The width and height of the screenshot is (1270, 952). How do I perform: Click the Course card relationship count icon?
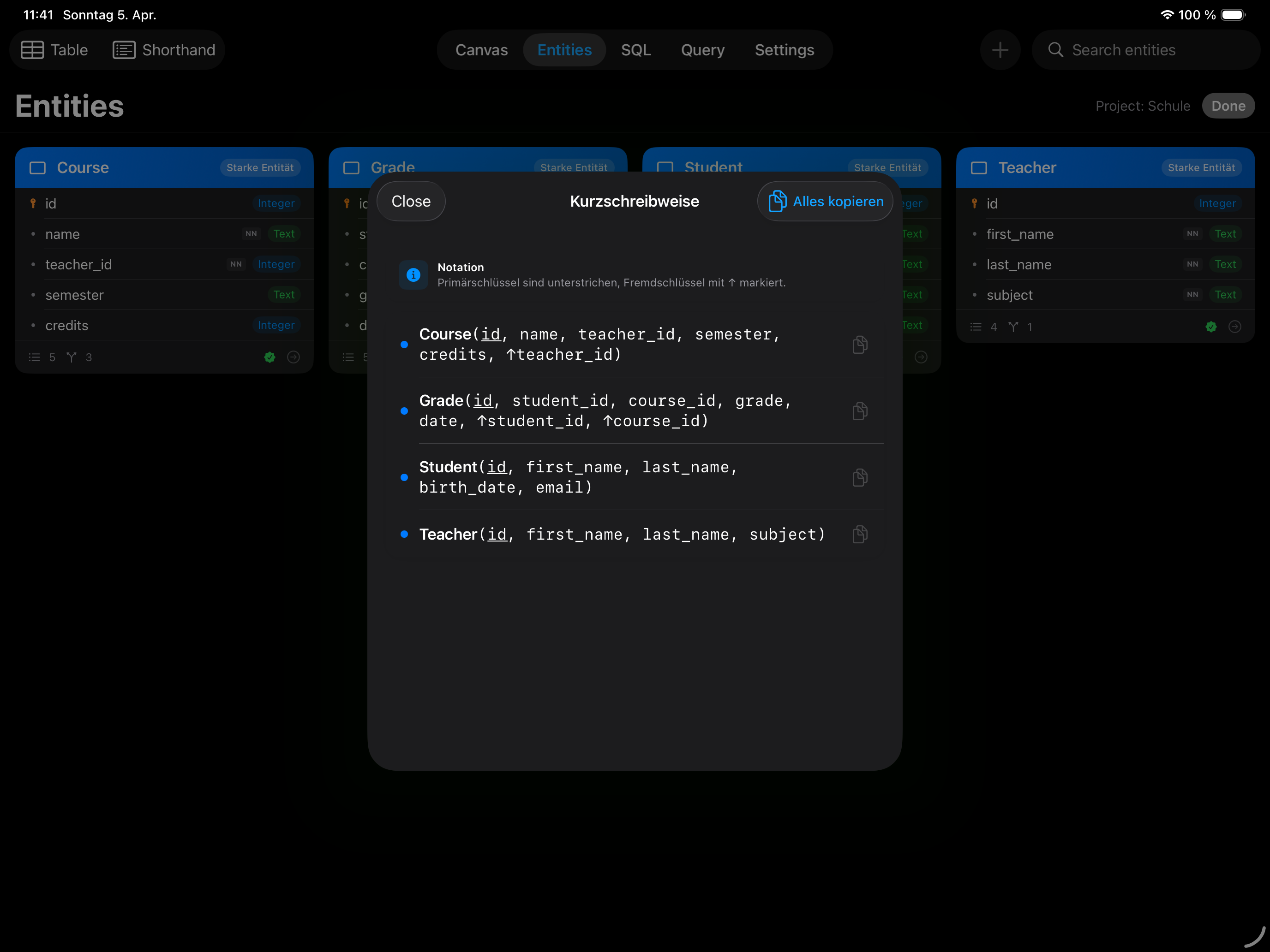71,357
